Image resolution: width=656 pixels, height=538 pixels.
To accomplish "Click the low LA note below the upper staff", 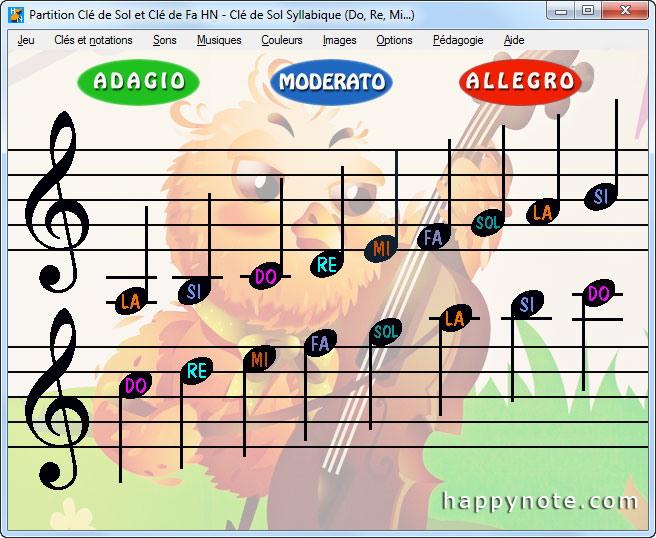I will point(131,301).
